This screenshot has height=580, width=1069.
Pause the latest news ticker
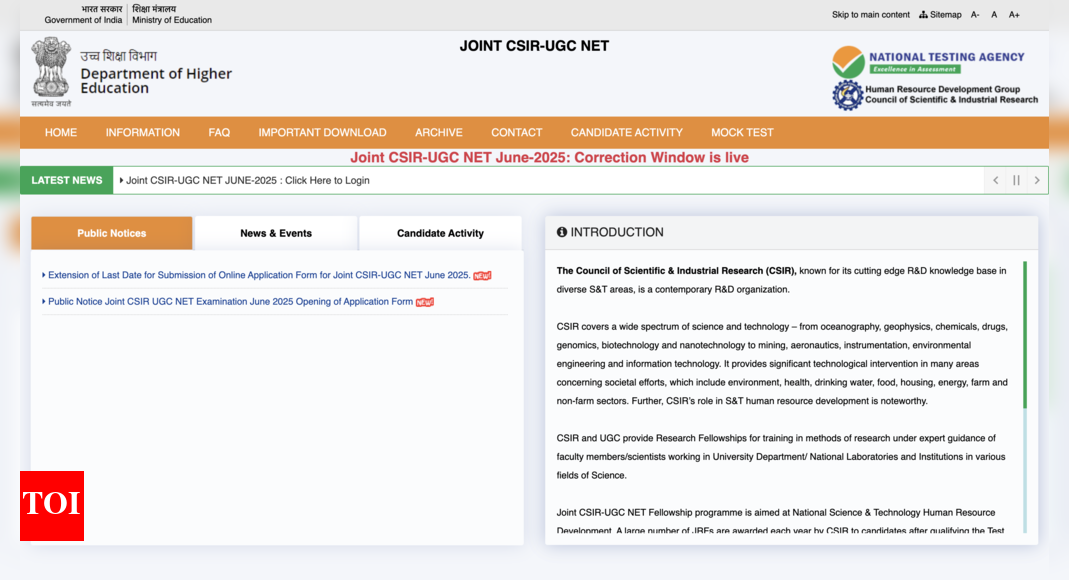(x=1016, y=180)
